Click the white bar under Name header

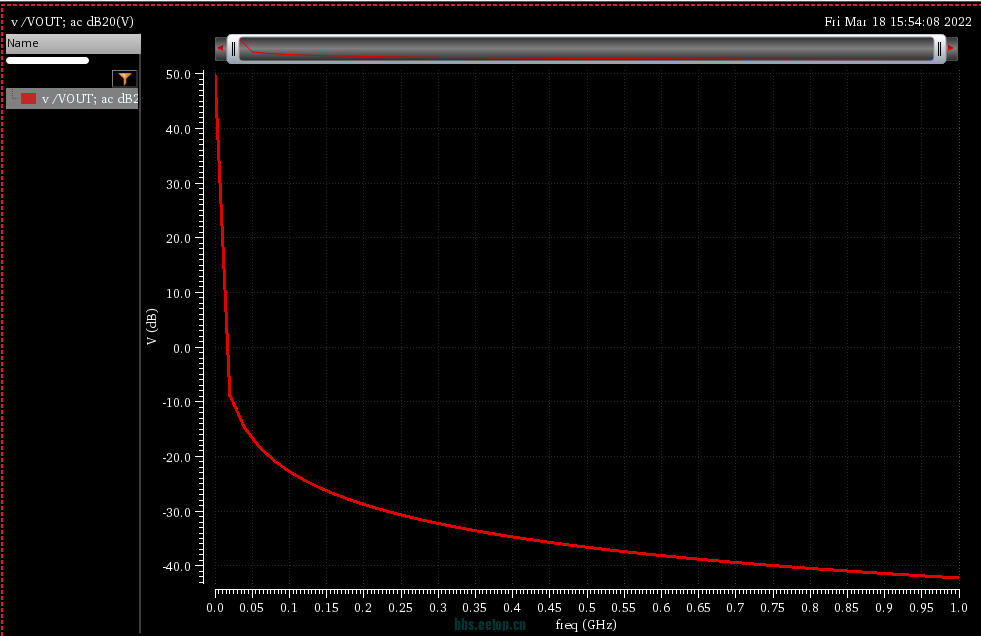47,61
